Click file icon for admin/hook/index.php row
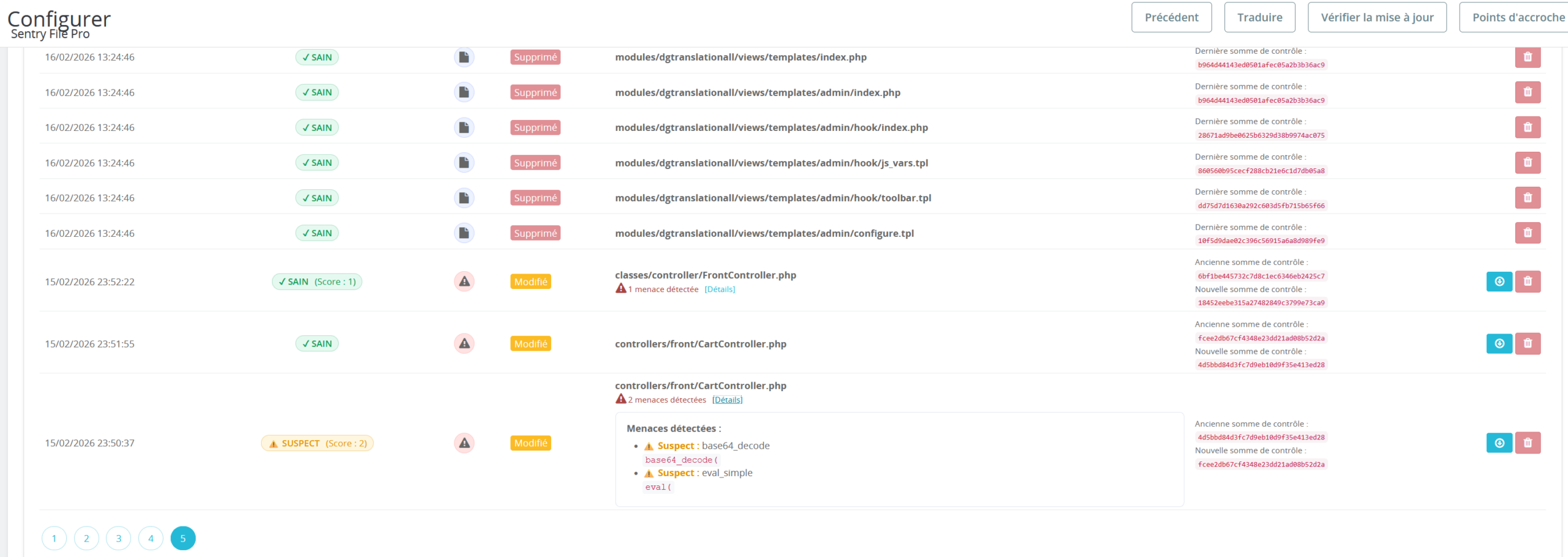 [x=464, y=128]
